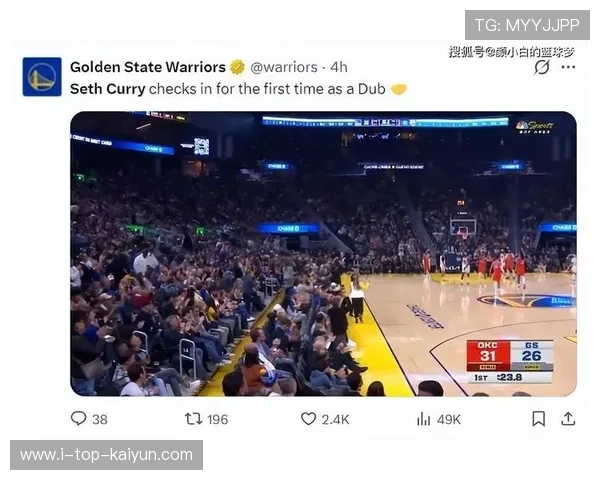
Task: Play the Seth Curry video thumbnail
Action: coord(323,254)
